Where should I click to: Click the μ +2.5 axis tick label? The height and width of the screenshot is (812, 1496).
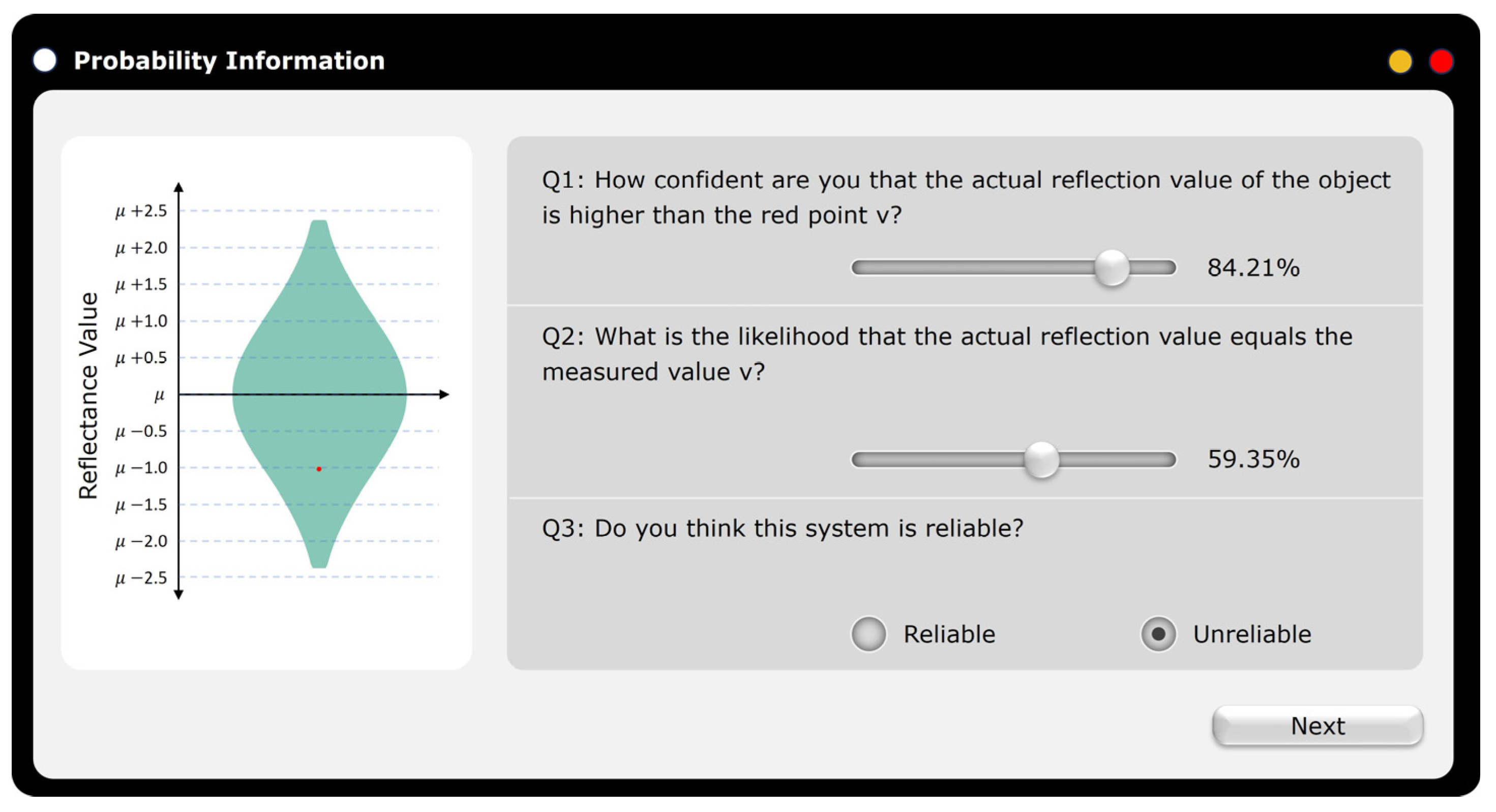pyautogui.click(x=141, y=211)
